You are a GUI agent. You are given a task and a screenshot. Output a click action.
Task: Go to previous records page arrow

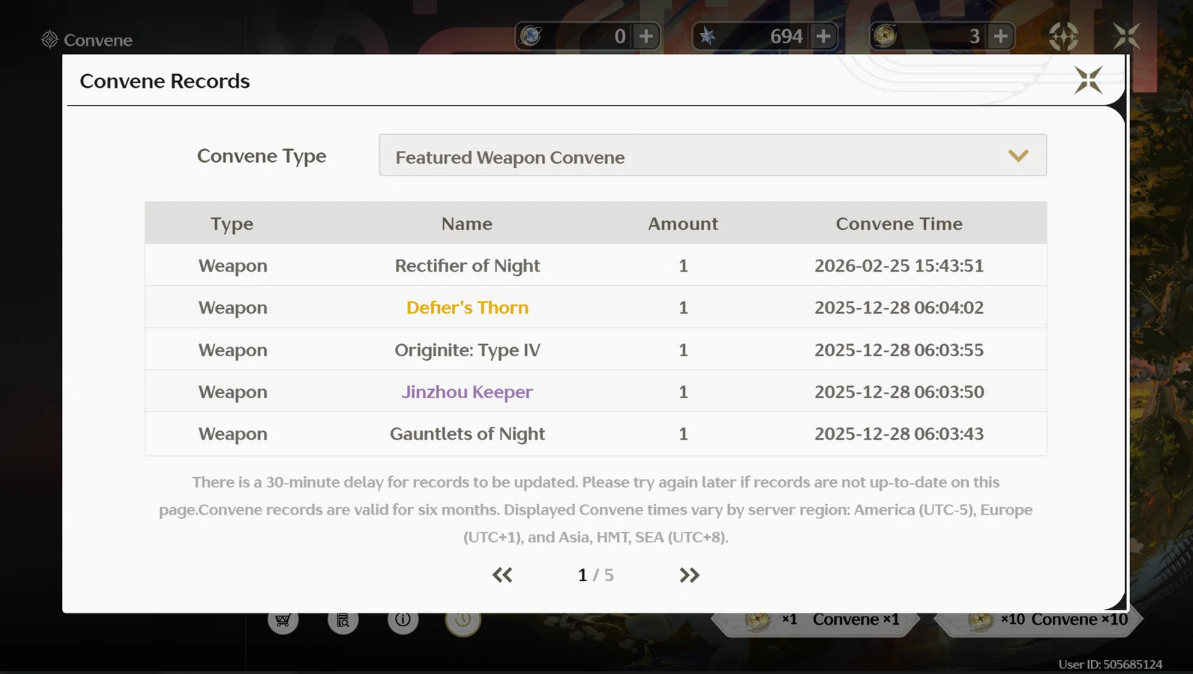(502, 575)
